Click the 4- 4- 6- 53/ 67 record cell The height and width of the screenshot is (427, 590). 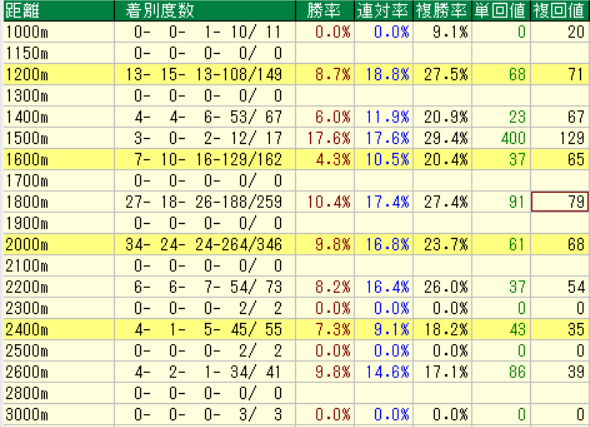coord(205,117)
